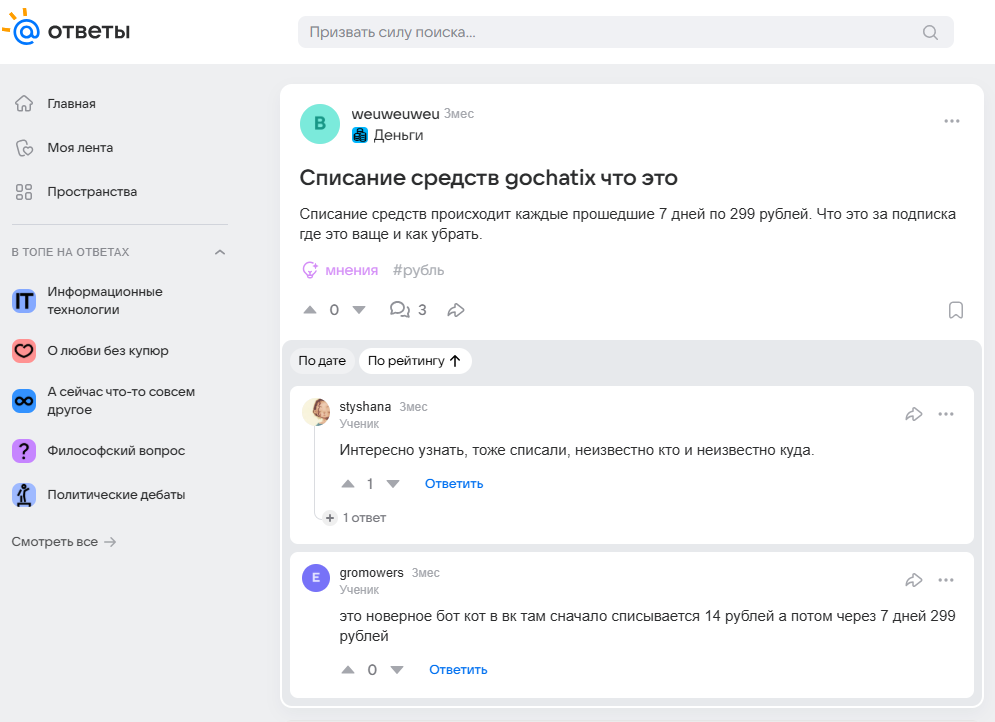Open 'А сейчас что-то совсем другое' space
995x722 pixels.
coord(121,400)
